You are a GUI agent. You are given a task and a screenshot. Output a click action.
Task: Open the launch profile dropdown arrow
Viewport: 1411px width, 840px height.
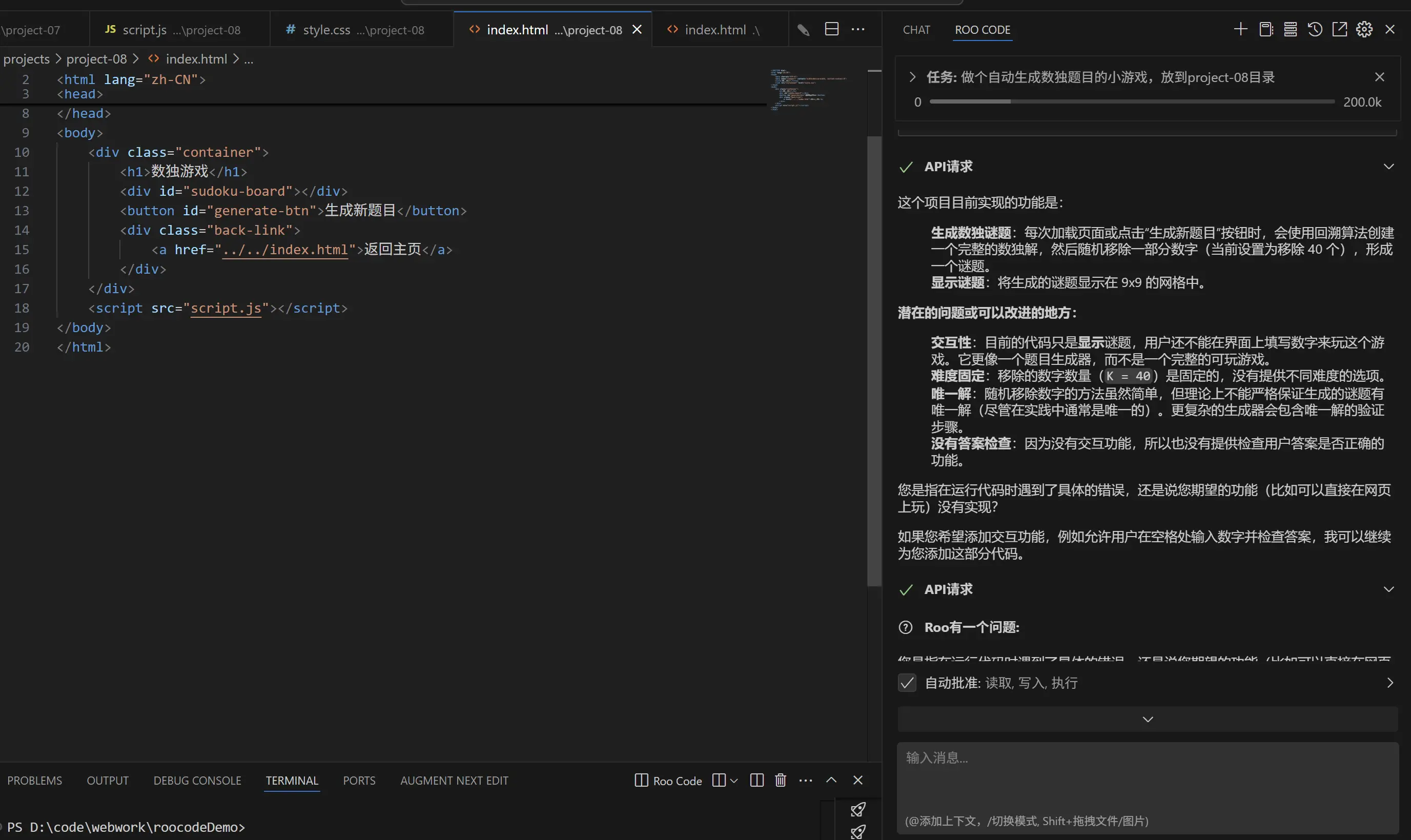pos(733,781)
